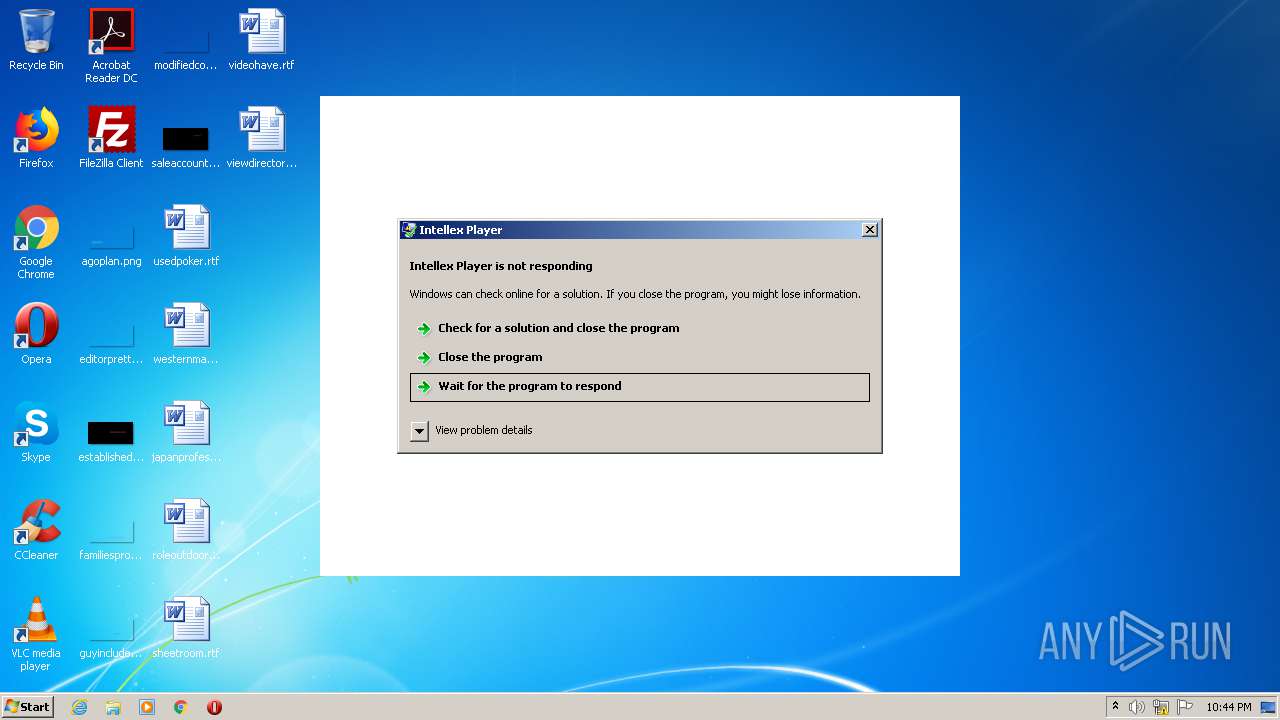Click 'Intellex Player is not responding' heading
Screen dimensions: 1280x720
[501, 266]
